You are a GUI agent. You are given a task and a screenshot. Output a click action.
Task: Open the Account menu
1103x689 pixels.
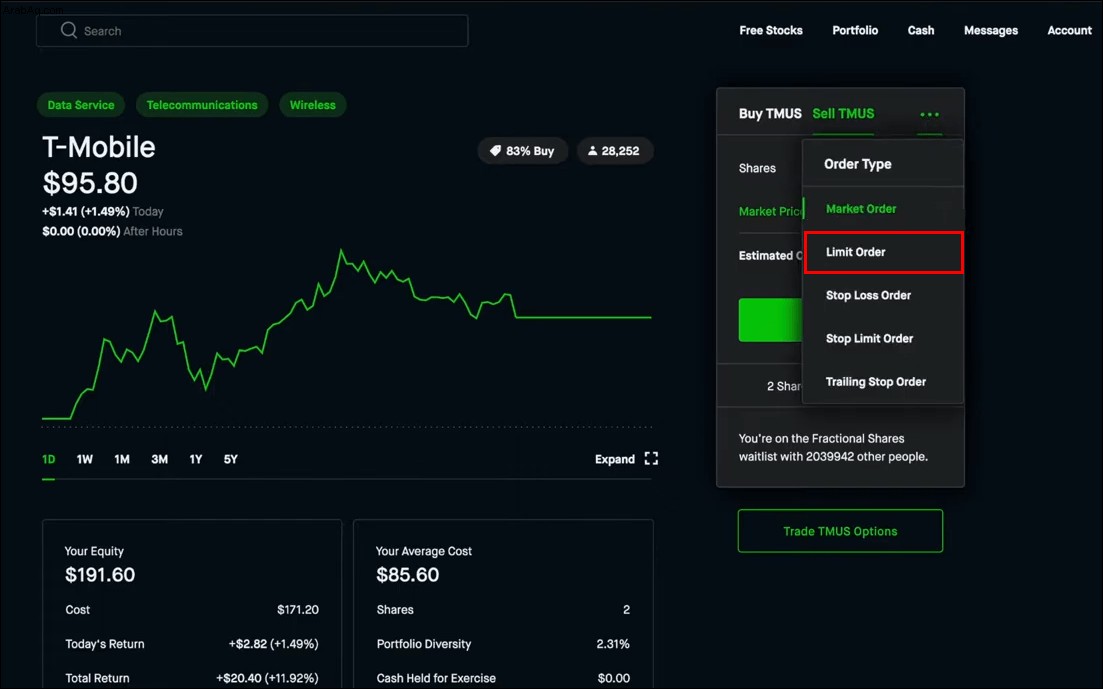pos(1069,30)
